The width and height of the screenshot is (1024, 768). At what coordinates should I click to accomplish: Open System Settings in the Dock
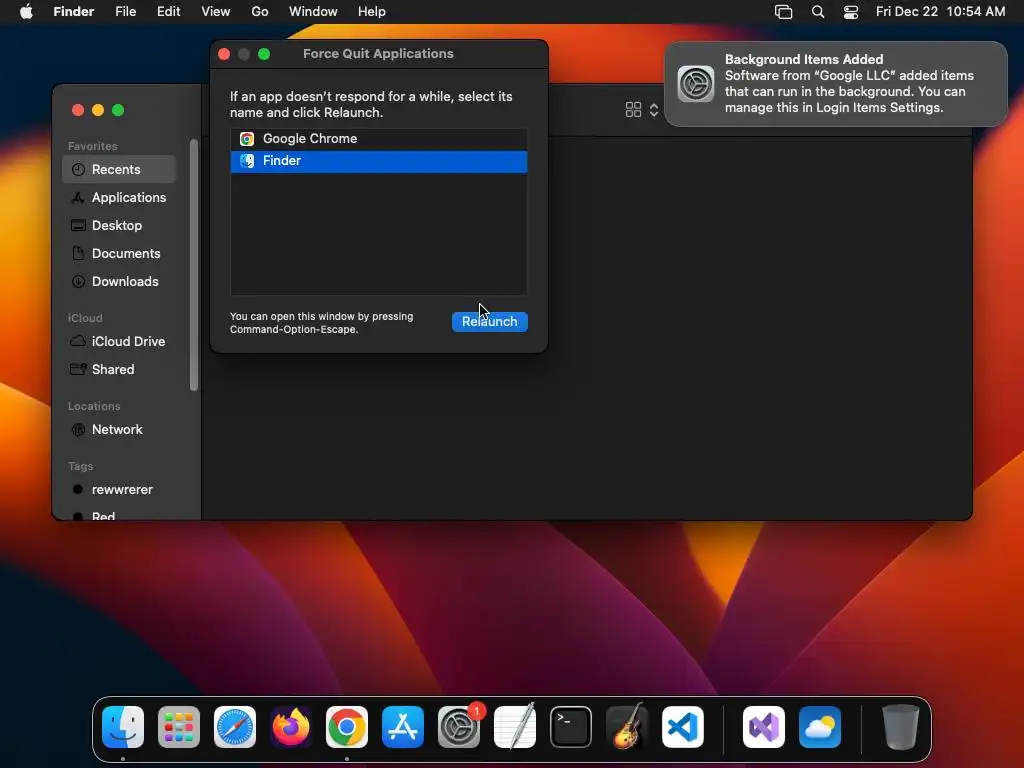point(459,727)
